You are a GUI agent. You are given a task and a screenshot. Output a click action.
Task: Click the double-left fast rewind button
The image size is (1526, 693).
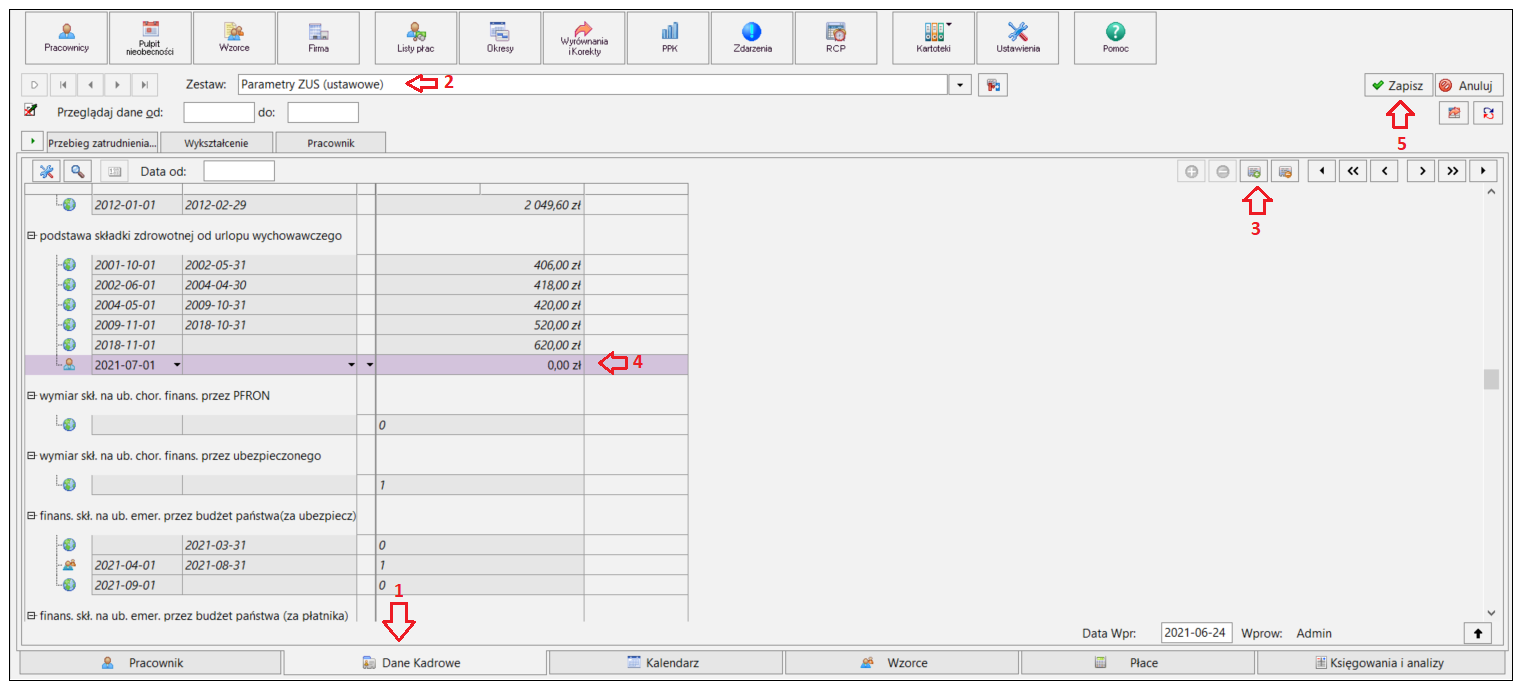[x=1352, y=171]
